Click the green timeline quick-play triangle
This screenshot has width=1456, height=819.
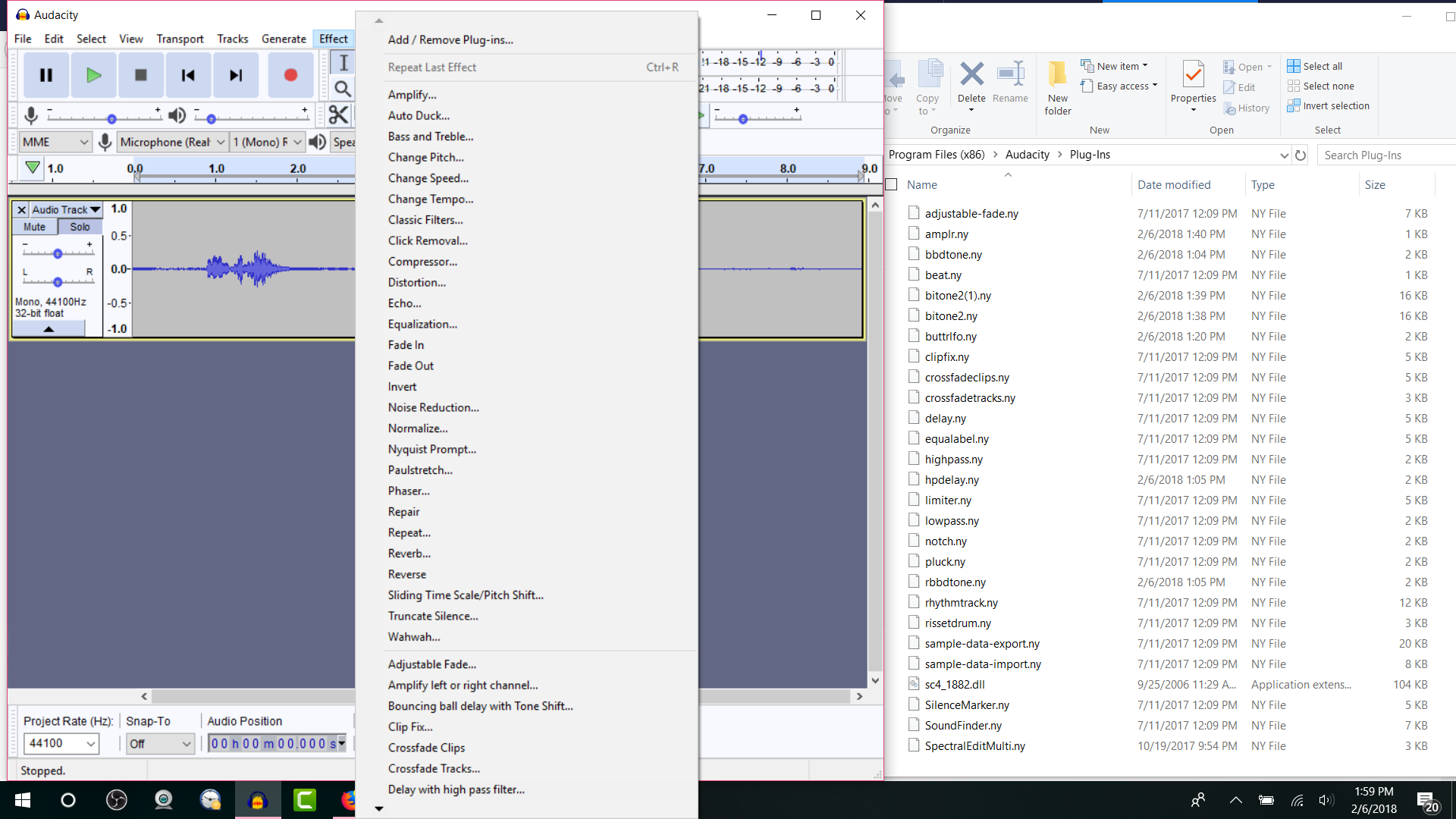click(x=32, y=168)
